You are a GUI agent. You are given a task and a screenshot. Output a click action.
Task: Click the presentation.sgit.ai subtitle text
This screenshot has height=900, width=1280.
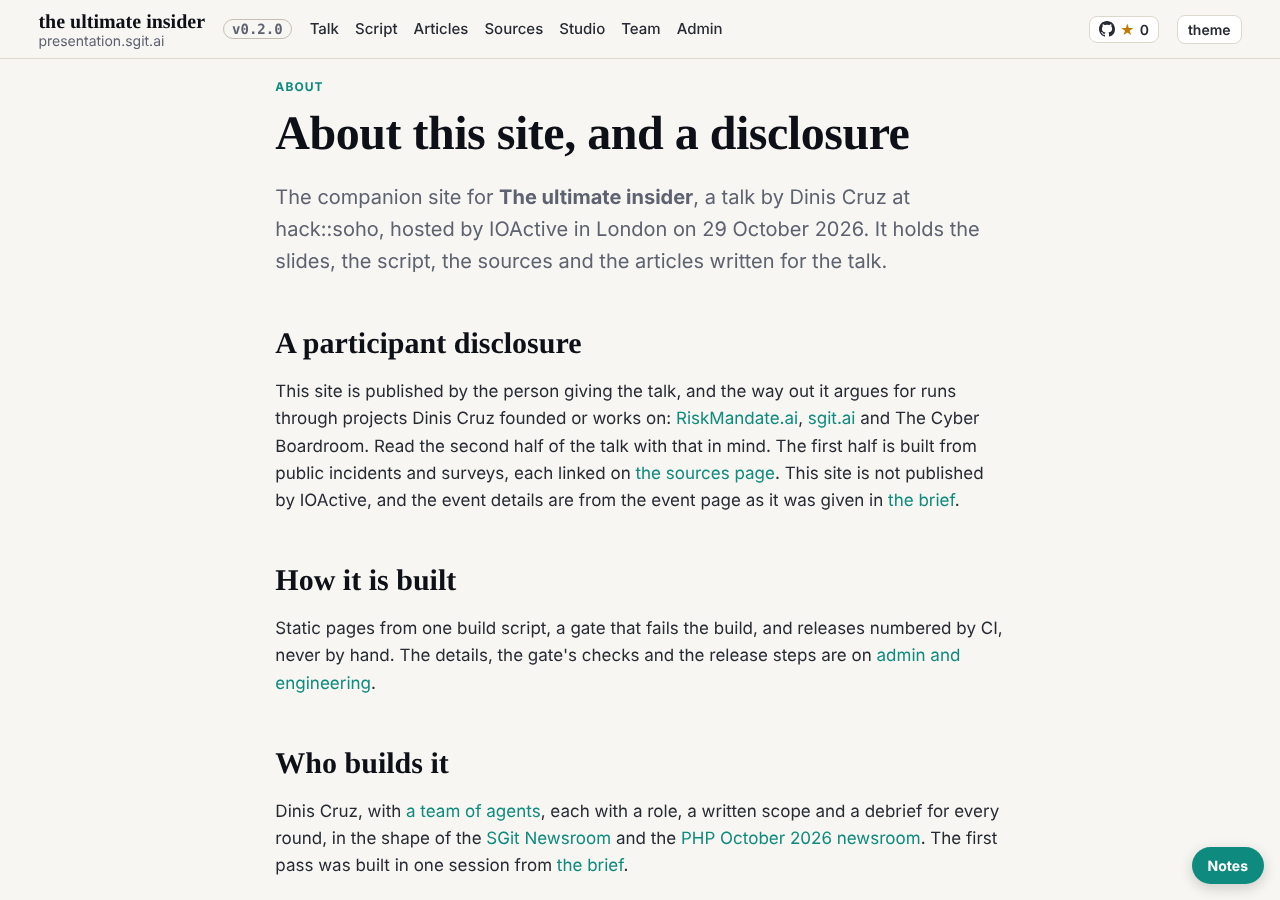[101, 41]
